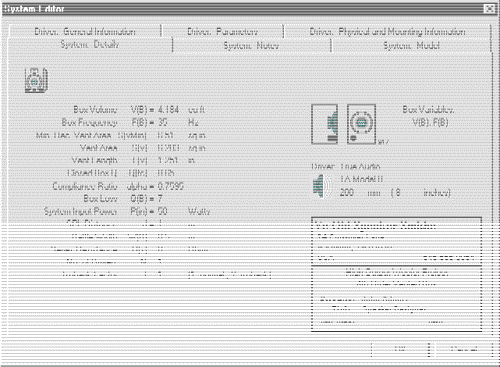Click the cu ft unit label
This screenshot has width=500, height=367.
coord(197,110)
